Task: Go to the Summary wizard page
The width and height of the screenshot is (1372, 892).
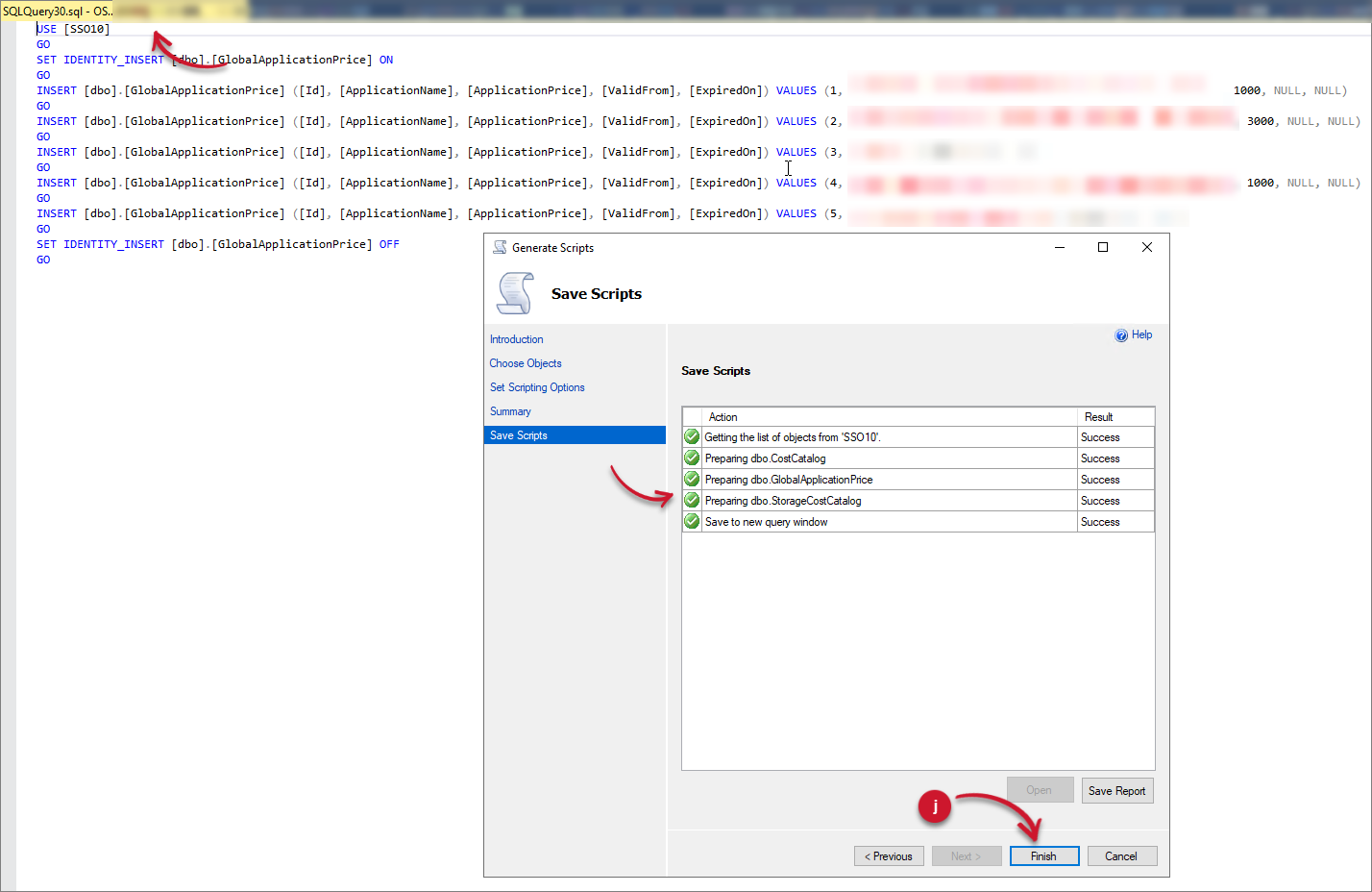Action: tap(509, 410)
